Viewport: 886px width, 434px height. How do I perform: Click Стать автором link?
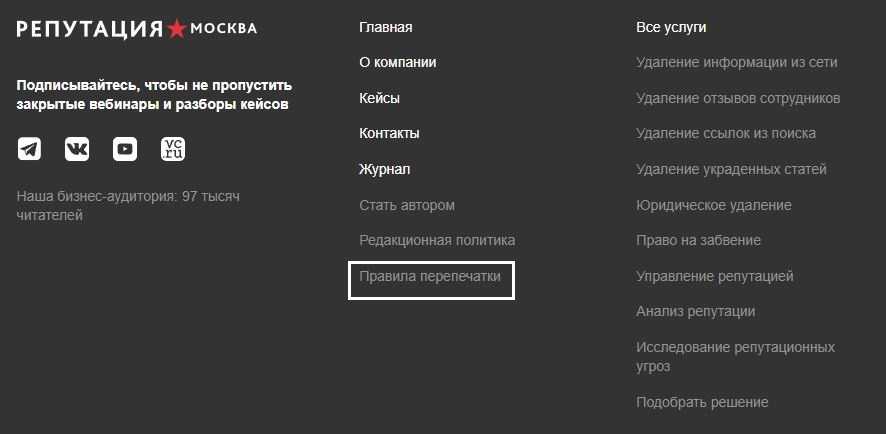[406, 205]
